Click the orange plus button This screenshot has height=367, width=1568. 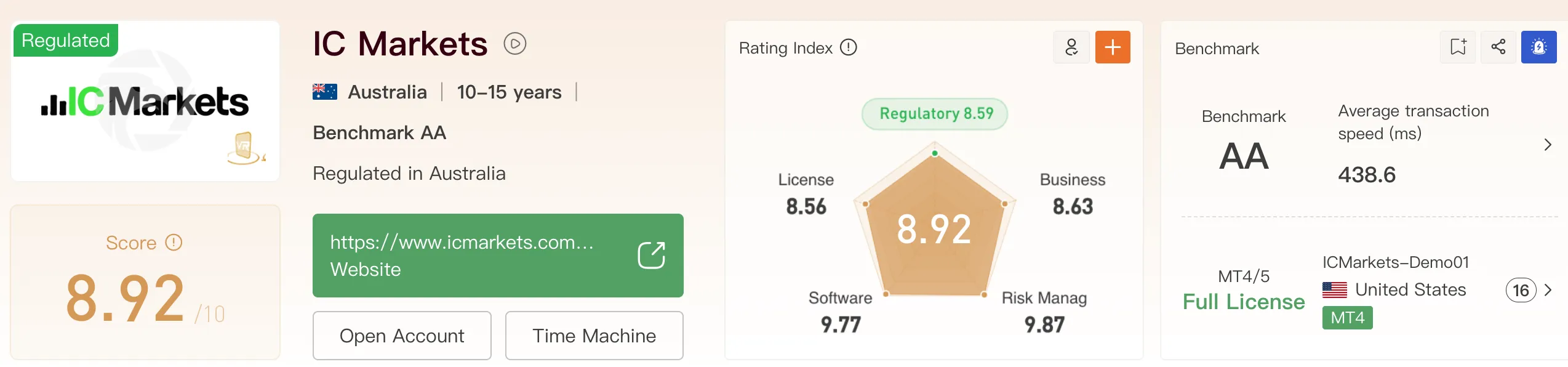[1113, 47]
